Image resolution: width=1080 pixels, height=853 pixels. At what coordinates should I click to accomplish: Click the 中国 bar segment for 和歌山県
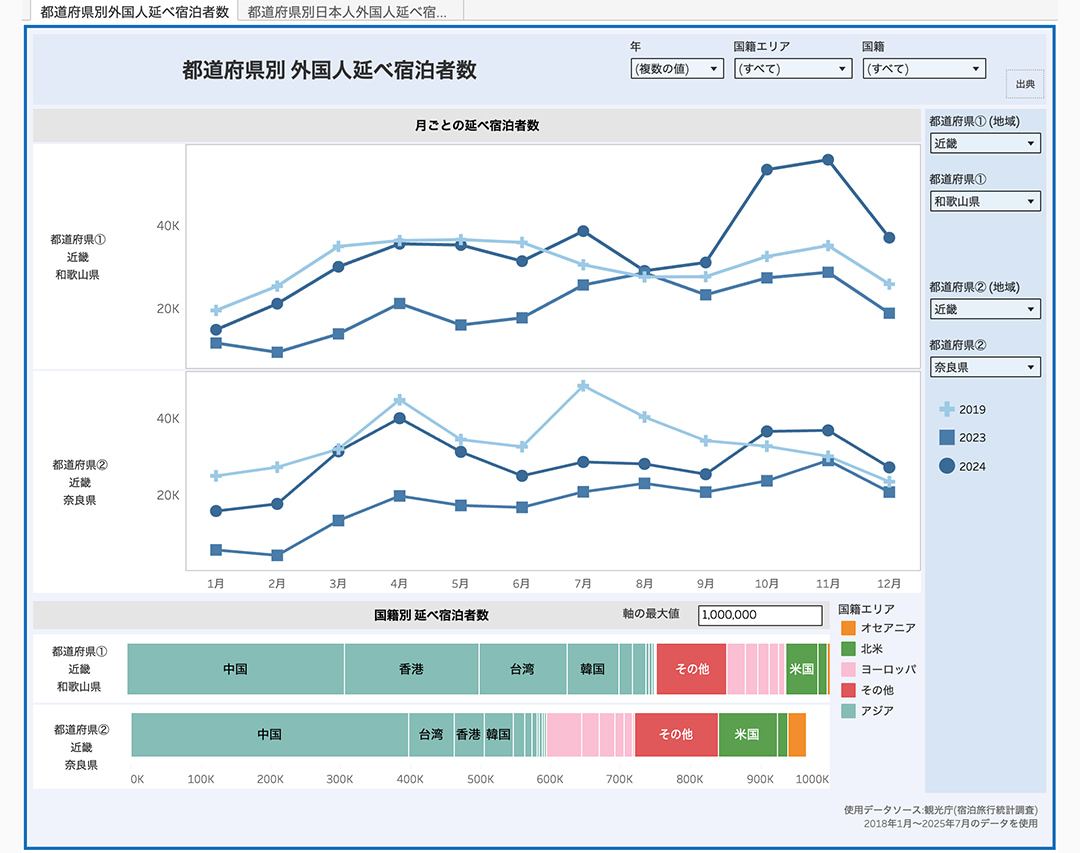tap(236, 669)
